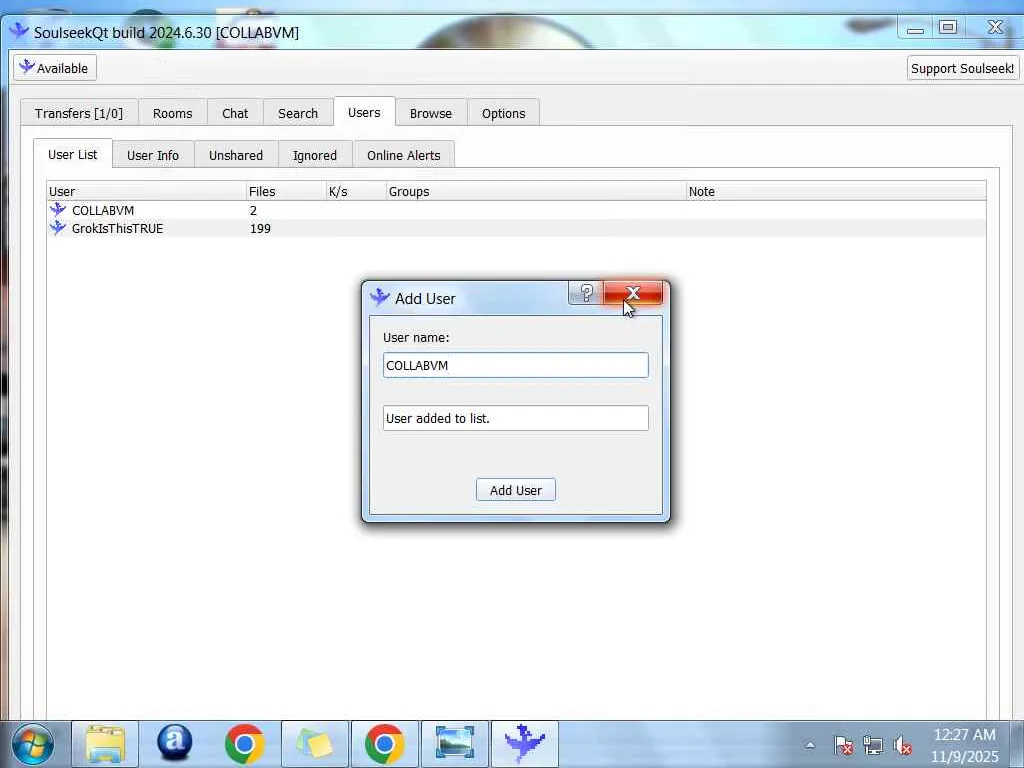Screen dimensions: 1024x768
Task: Click the Soulseek taskbar icon
Action: (524, 744)
